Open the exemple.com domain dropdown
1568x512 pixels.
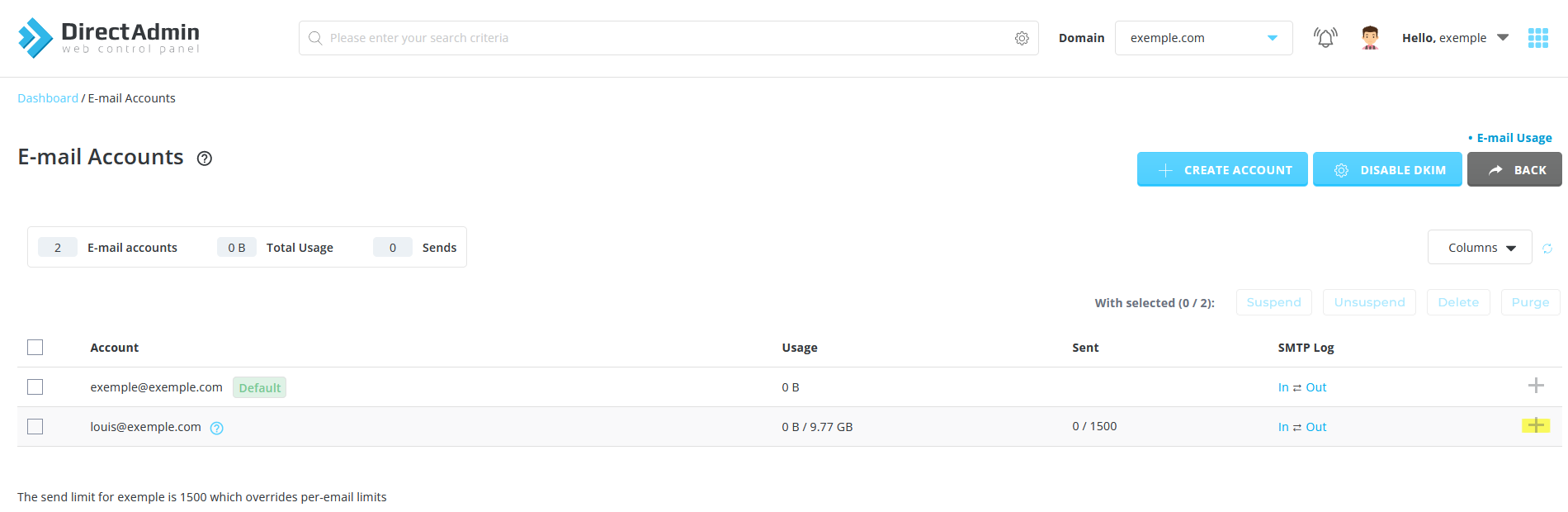click(1203, 38)
